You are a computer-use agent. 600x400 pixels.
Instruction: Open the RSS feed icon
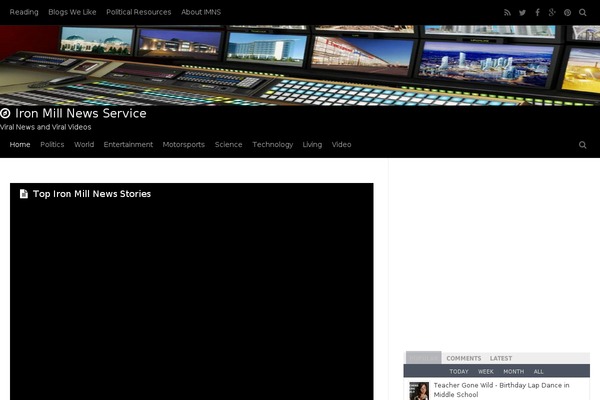click(507, 13)
